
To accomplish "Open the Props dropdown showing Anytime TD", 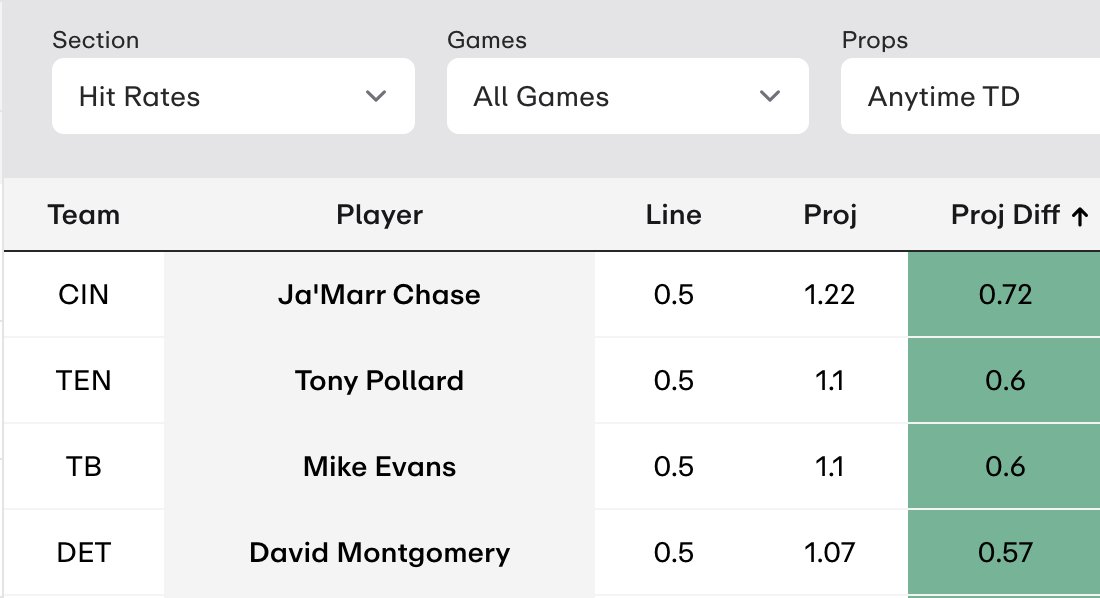I will 970,96.
